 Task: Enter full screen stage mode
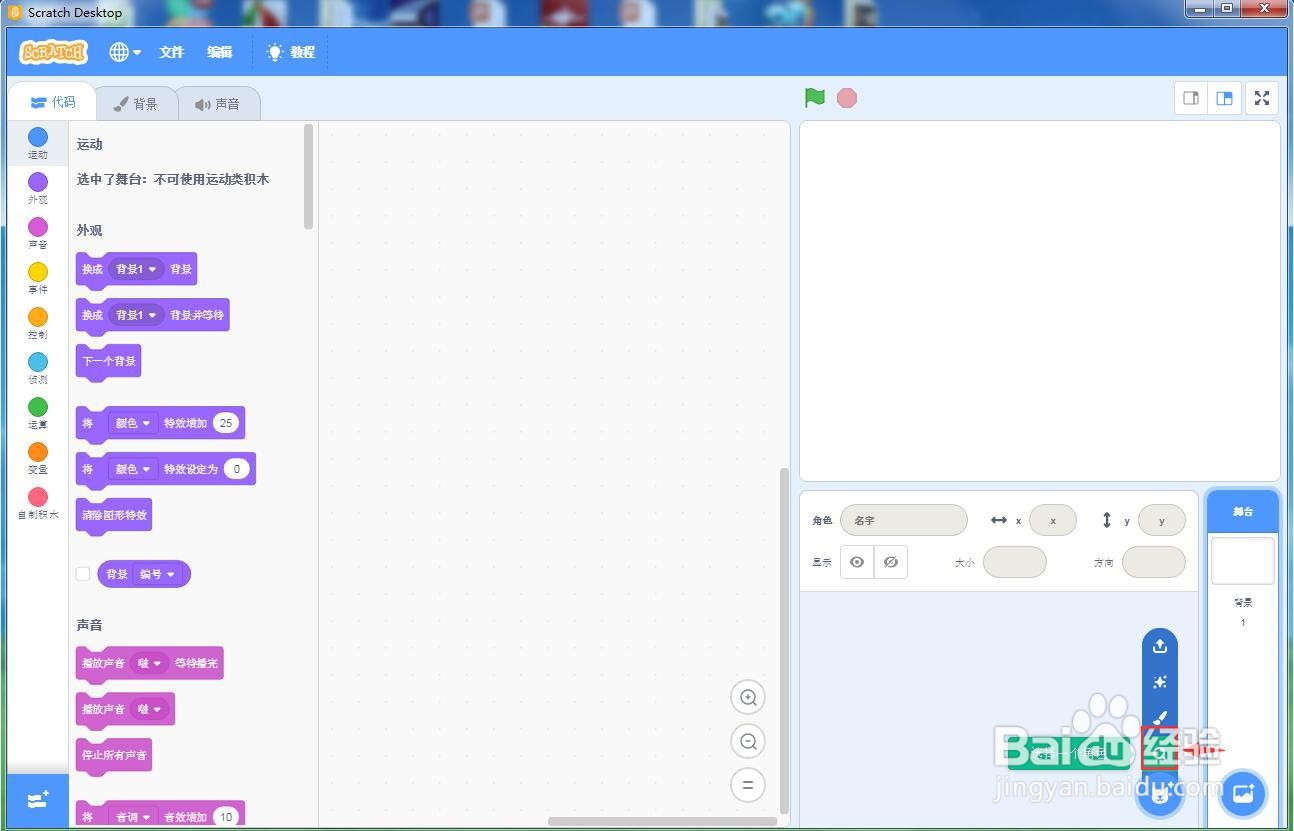point(1262,98)
